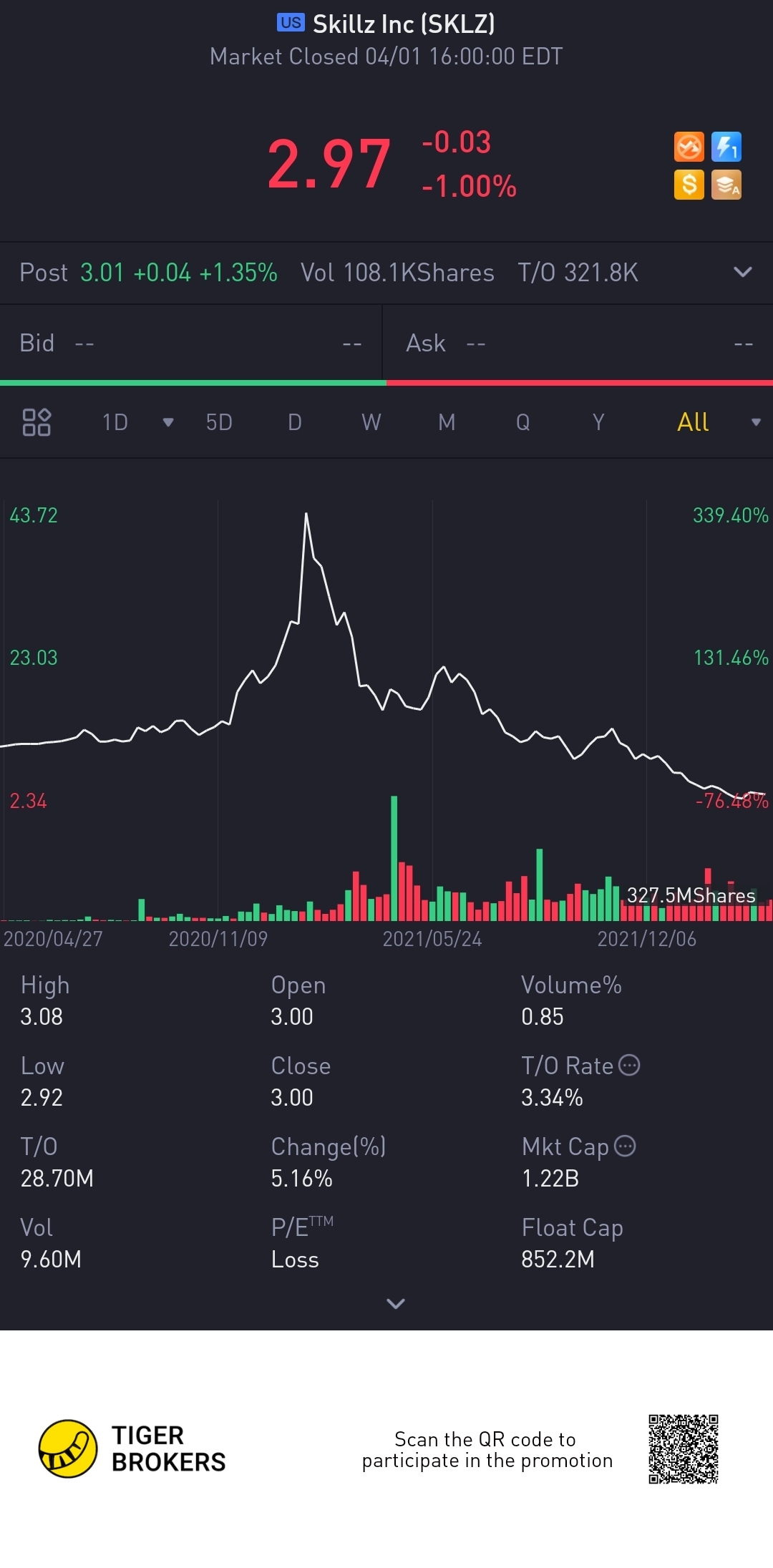This screenshot has width=773, height=1568.
Task: Tap the Float Cap value 852.2M
Action: tap(558, 1260)
